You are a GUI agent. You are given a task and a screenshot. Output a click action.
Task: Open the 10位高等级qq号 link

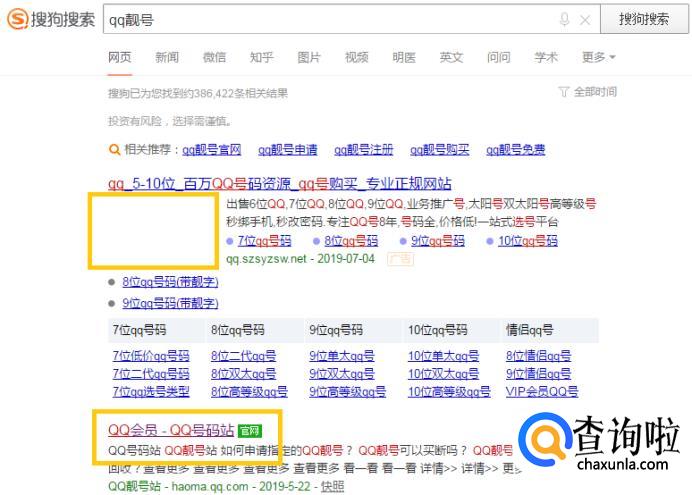pos(449,392)
